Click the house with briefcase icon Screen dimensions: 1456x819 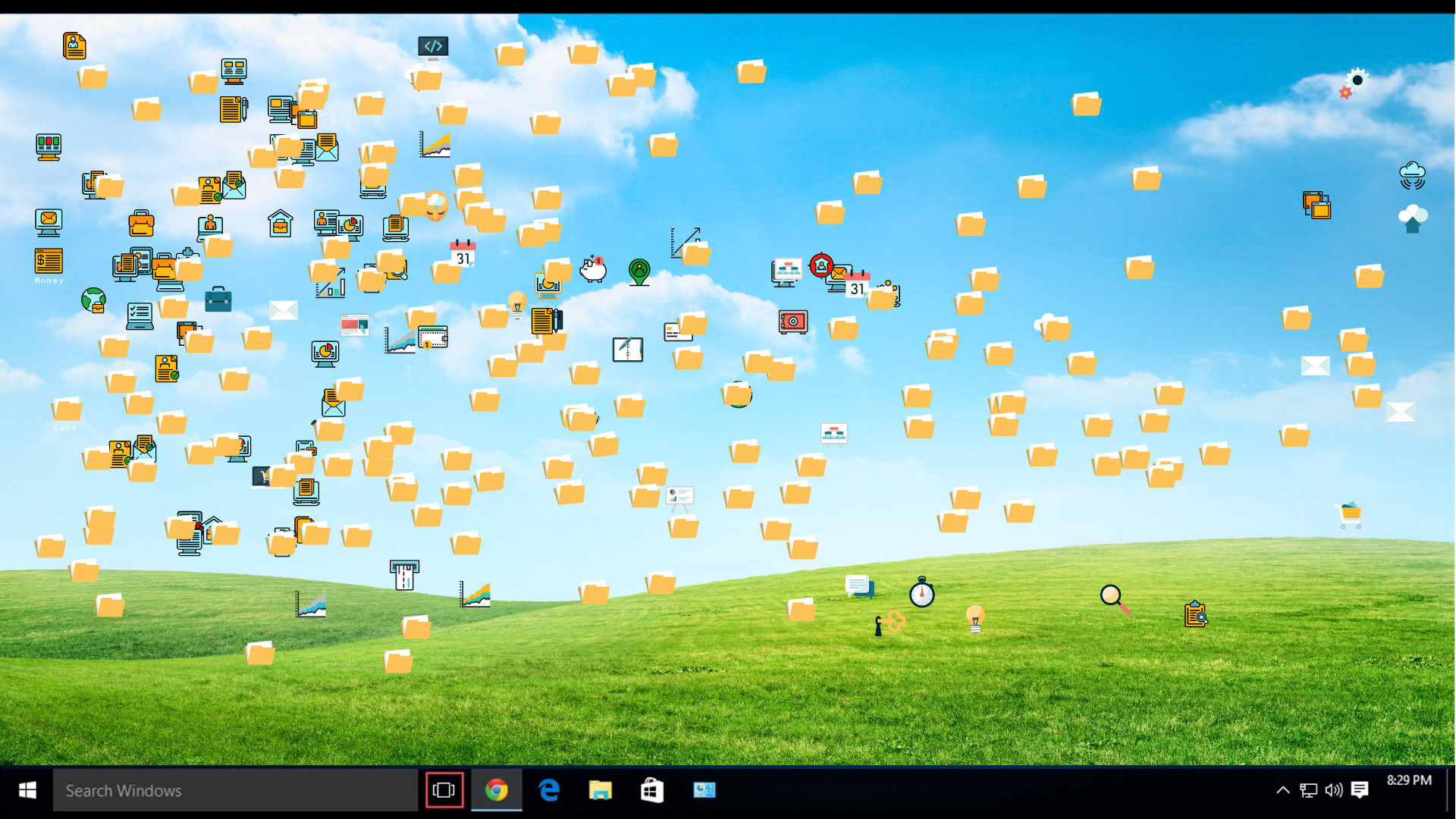(280, 224)
